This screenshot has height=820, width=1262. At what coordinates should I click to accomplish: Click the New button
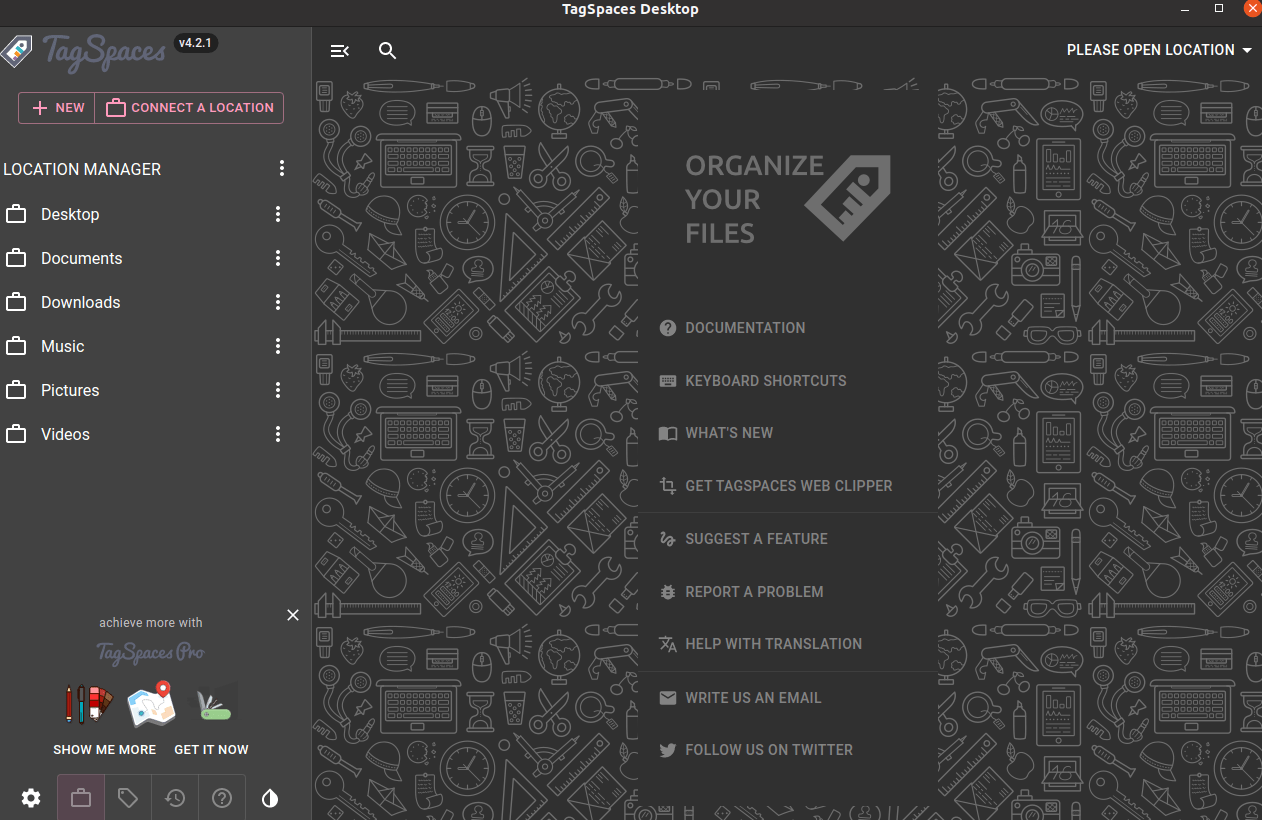57,108
